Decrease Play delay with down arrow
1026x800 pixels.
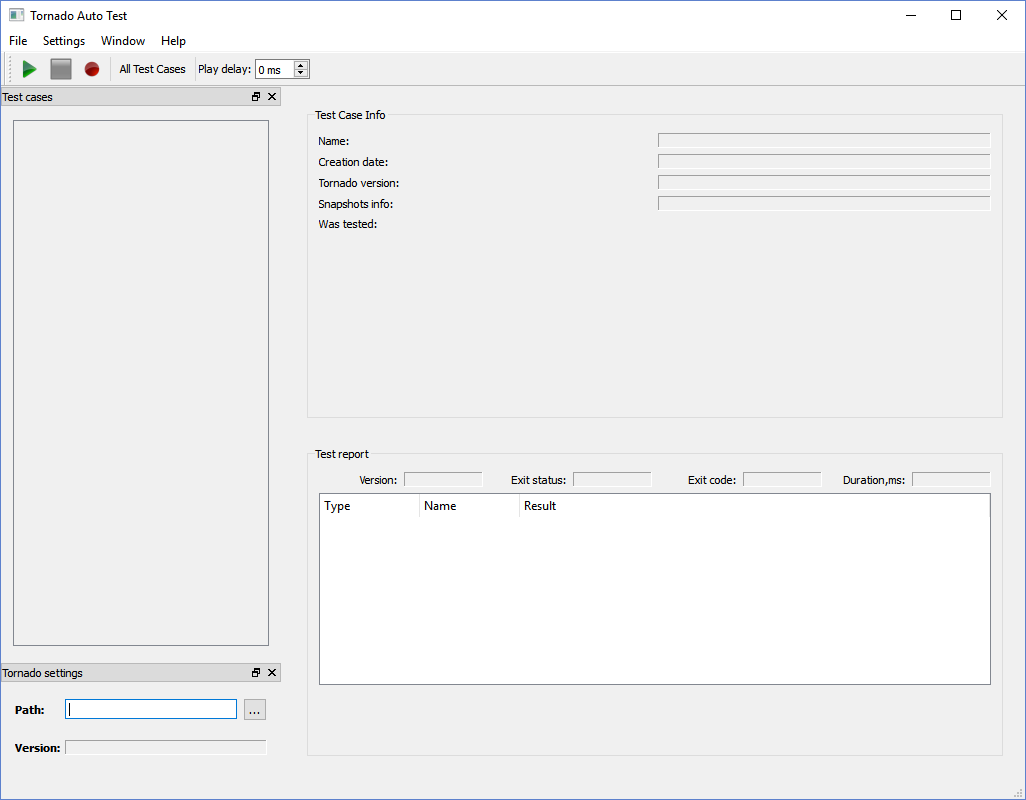[301, 73]
